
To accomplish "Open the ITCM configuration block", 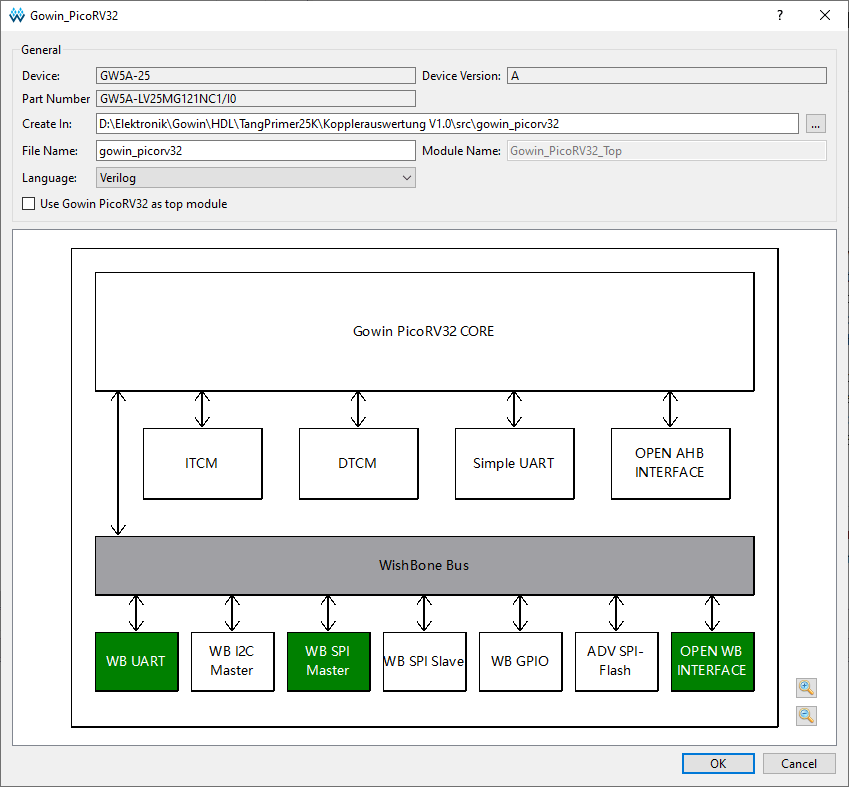I will [203, 464].
